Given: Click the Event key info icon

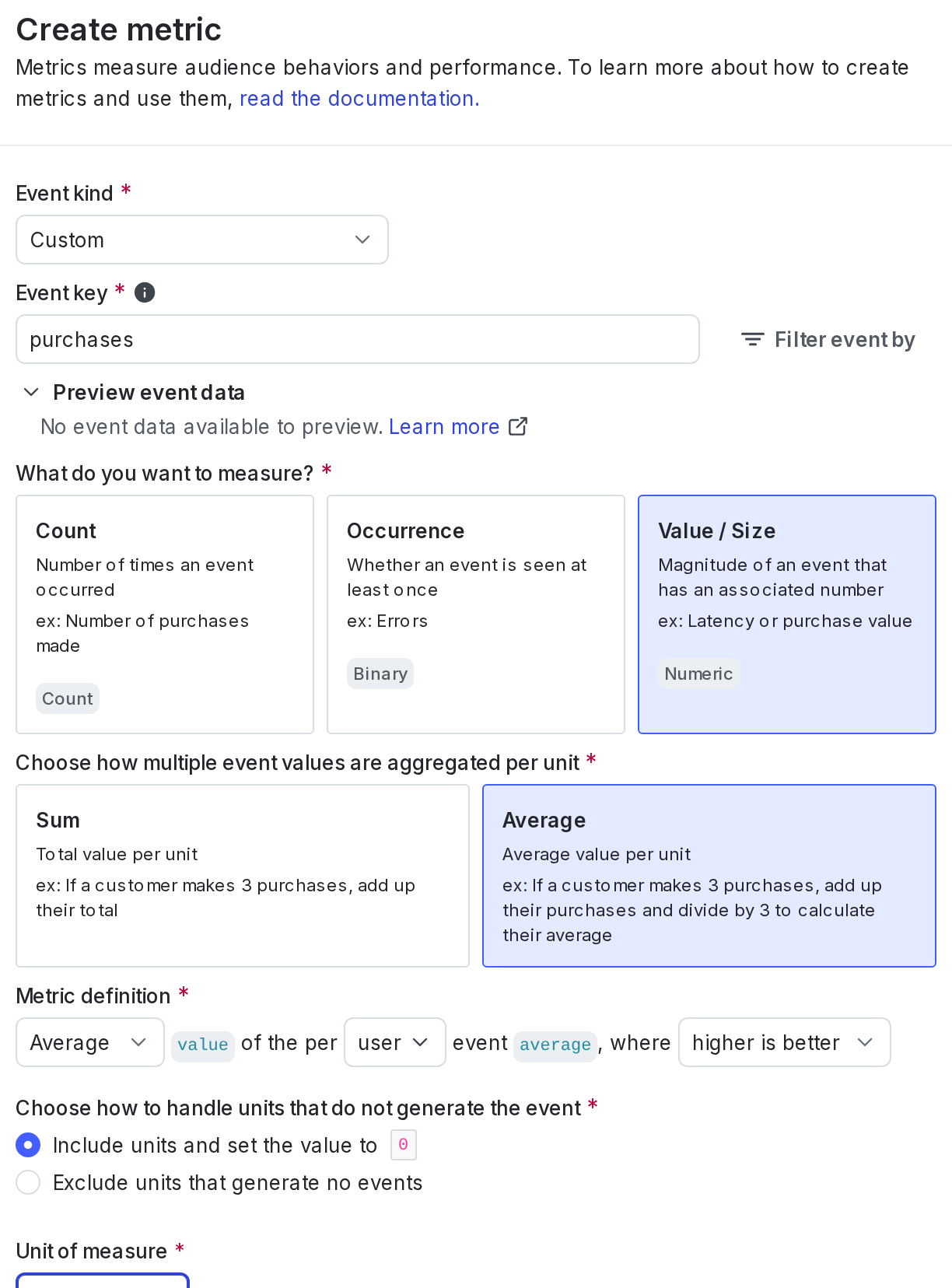Looking at the screenshot, I should [x=145, y=292].
